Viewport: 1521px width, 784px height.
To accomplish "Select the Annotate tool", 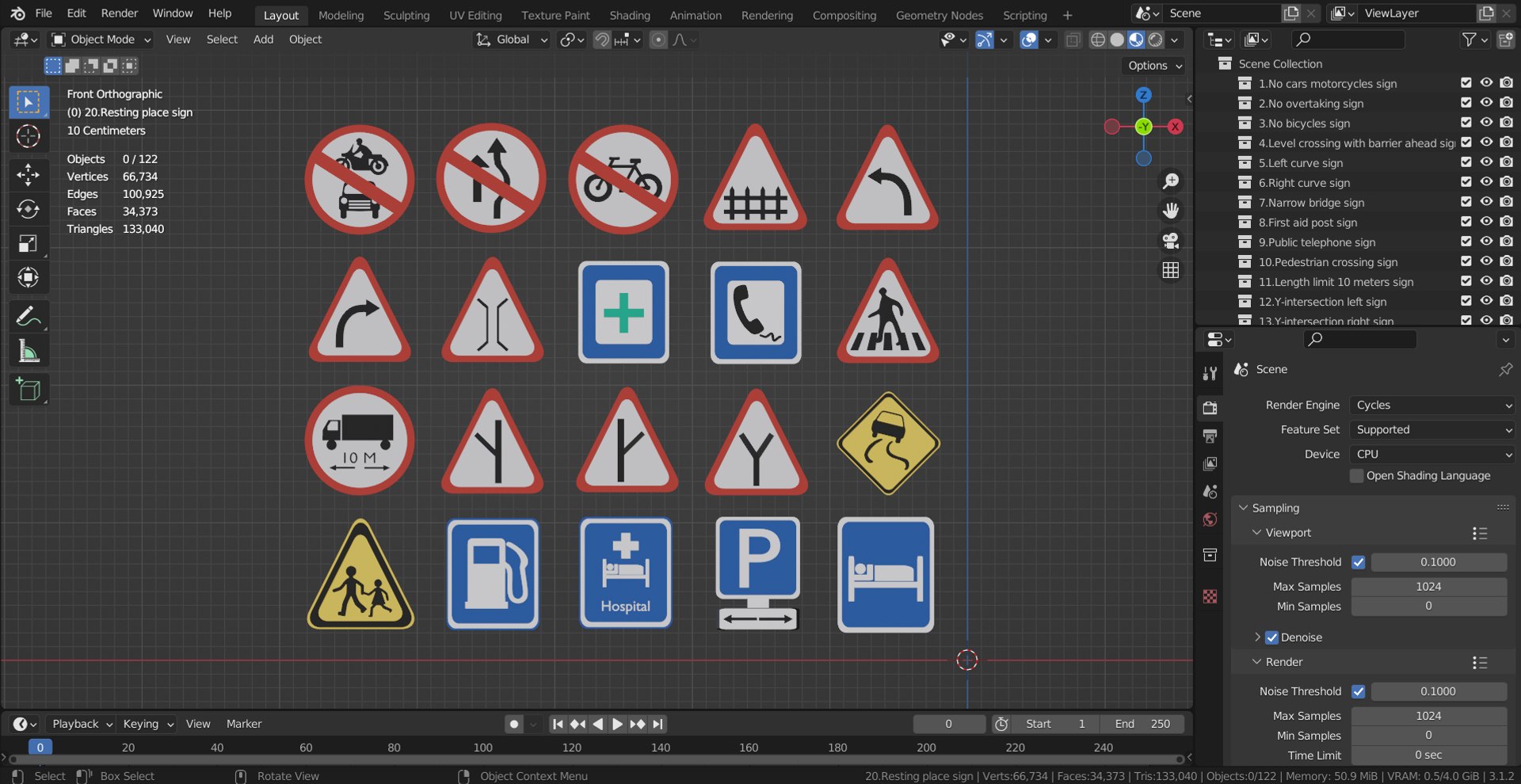I will coord(29,317).
